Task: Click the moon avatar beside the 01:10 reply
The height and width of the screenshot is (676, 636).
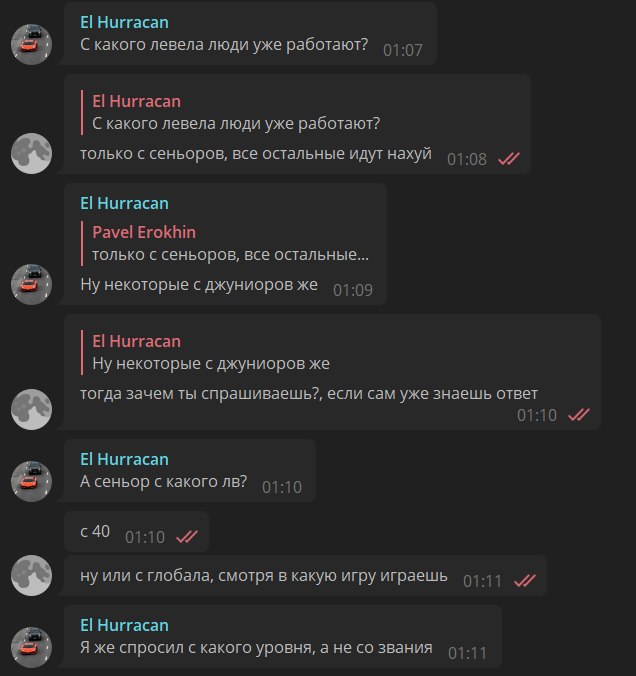Action: pos(31,409)
